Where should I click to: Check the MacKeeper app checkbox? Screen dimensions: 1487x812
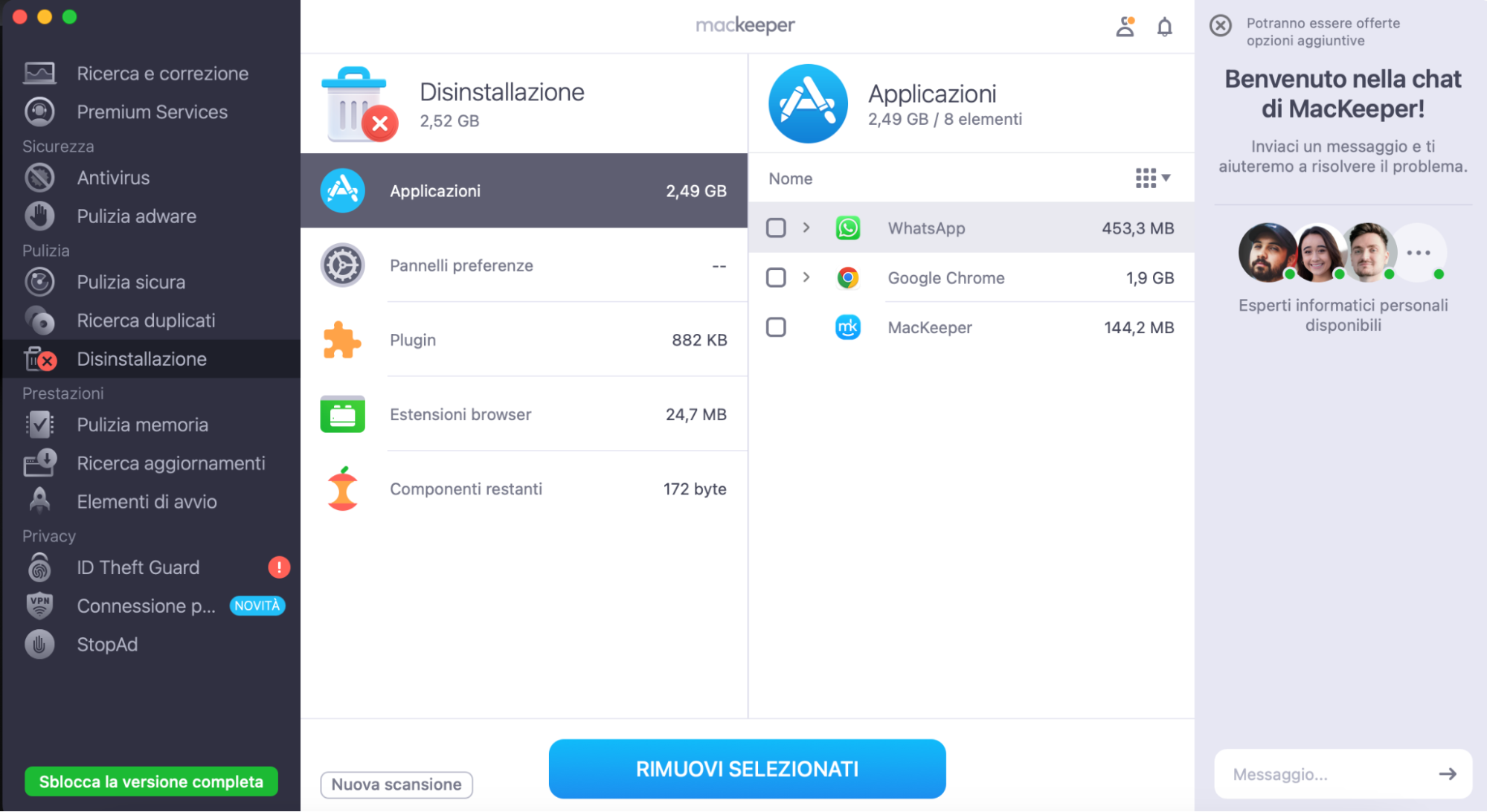776,327
